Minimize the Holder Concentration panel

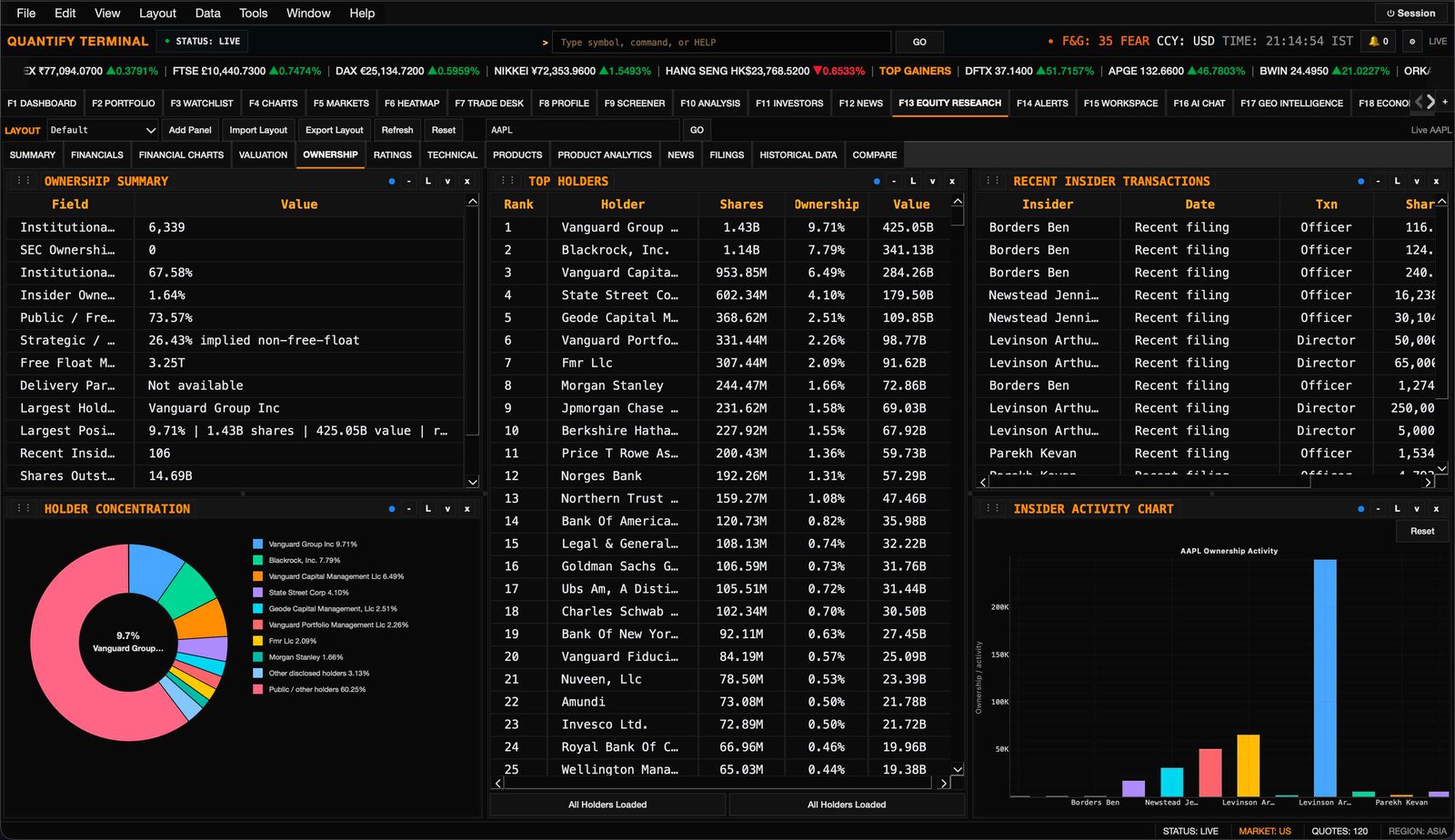coord(409,509)
